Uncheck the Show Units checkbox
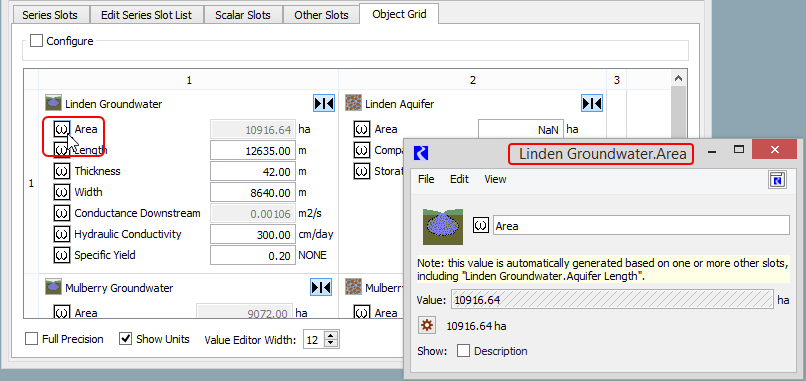806x381 pixels. point(125,339)
